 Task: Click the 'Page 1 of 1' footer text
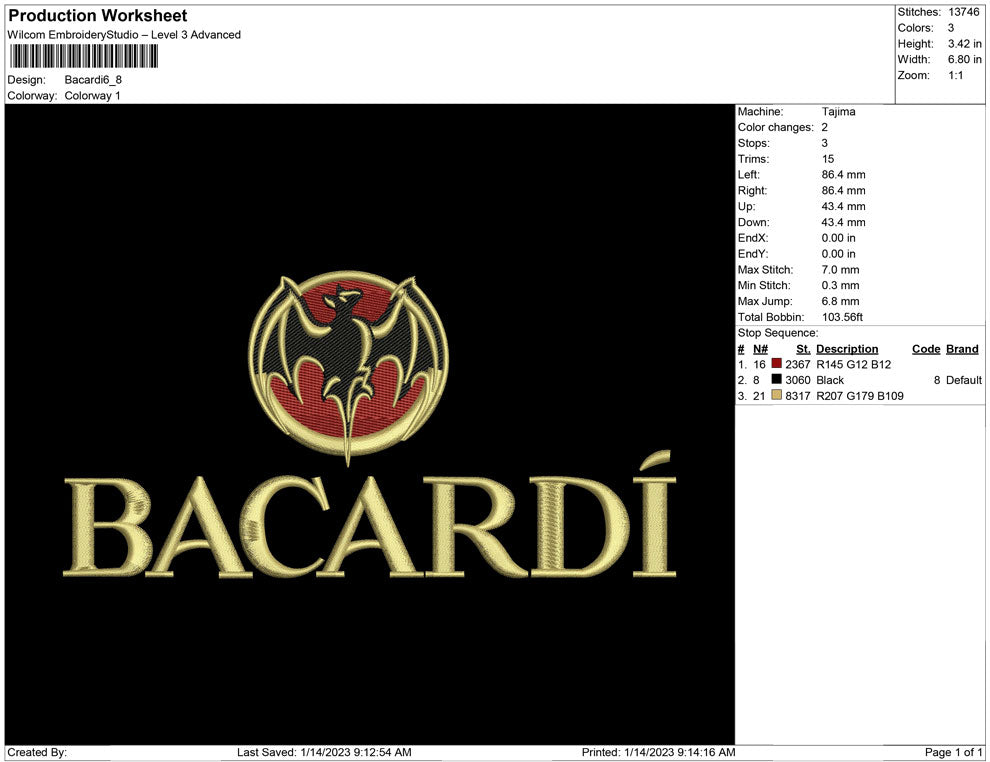coord(953,752)
